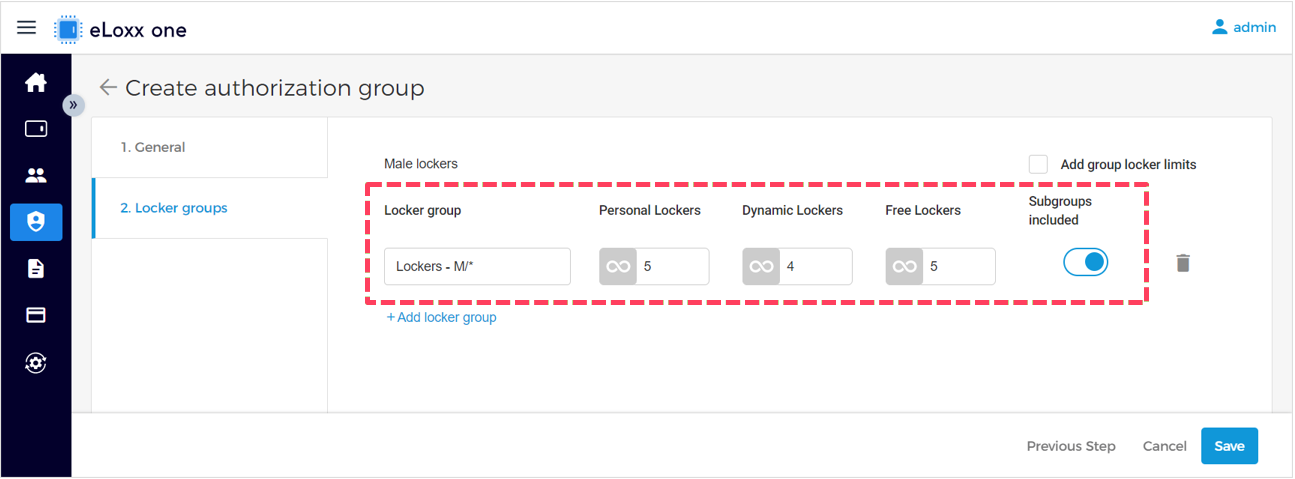Click the Locker group column header
This screenshot has height=479, width=1295.
[x=422, y=210]
